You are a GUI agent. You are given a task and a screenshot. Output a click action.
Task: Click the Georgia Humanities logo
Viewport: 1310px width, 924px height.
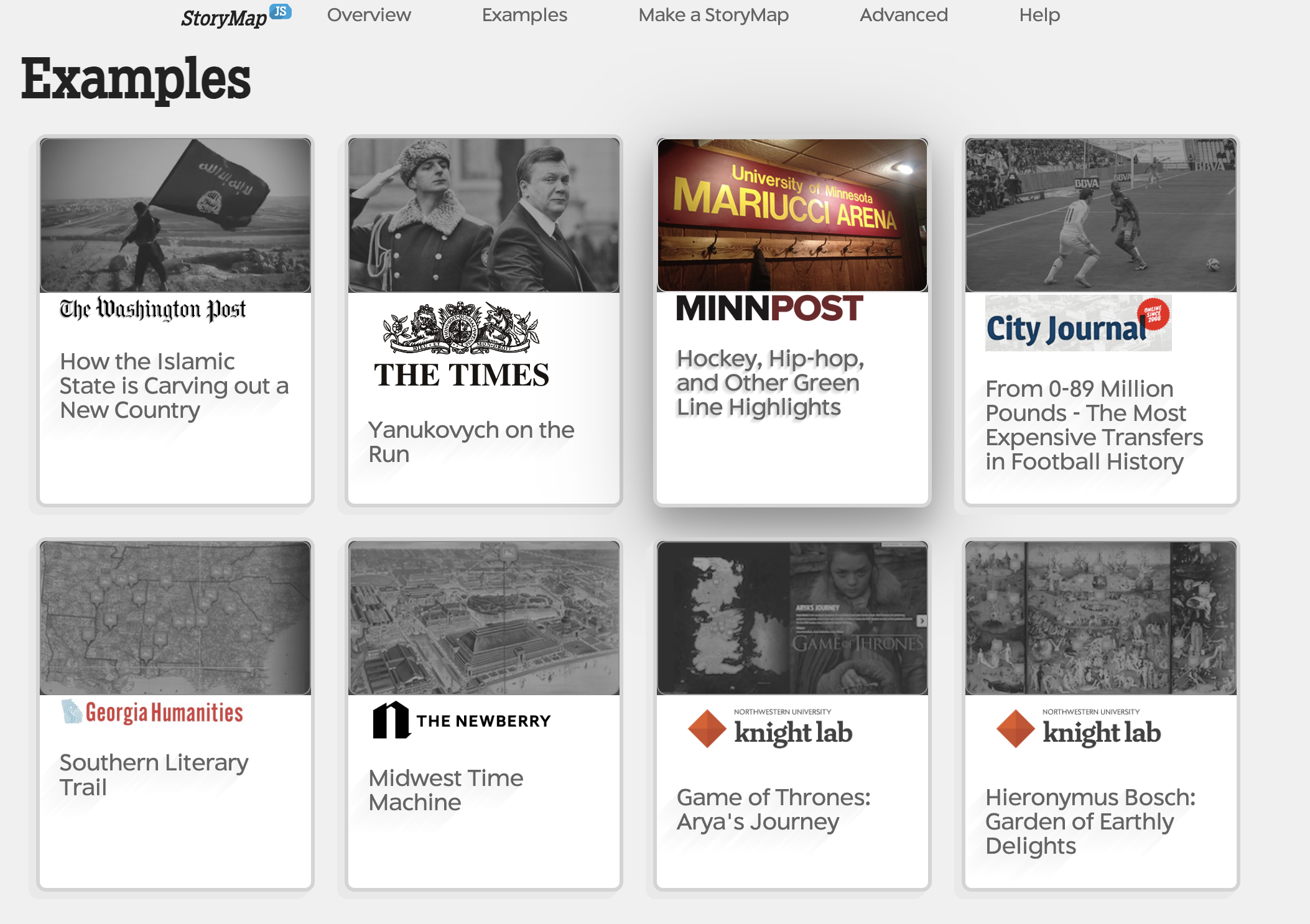[x=152, y=712]
